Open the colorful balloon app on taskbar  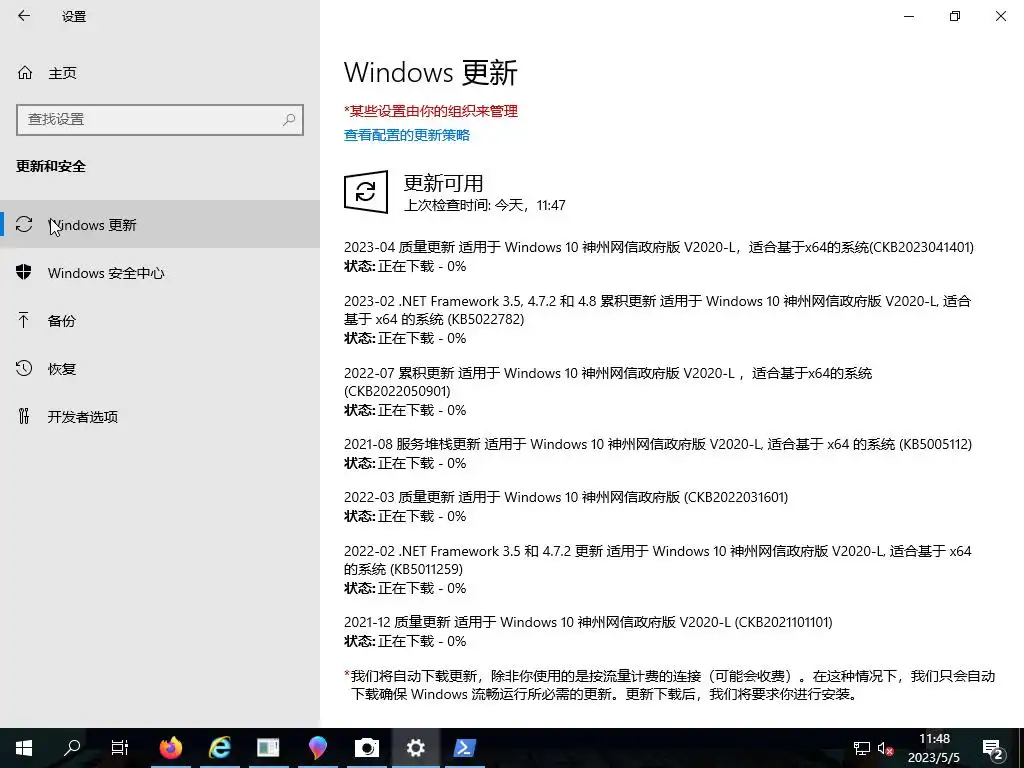[x=317, y=748]
